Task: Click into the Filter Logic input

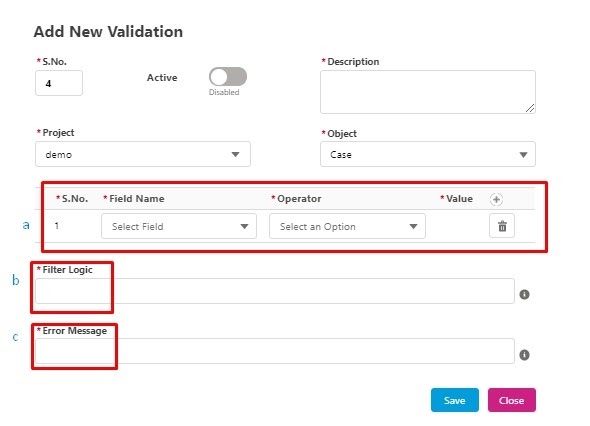Action: pos(275,291)
